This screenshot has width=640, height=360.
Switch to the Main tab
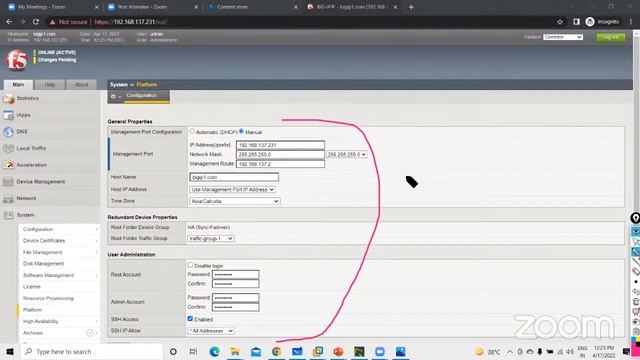18,84
